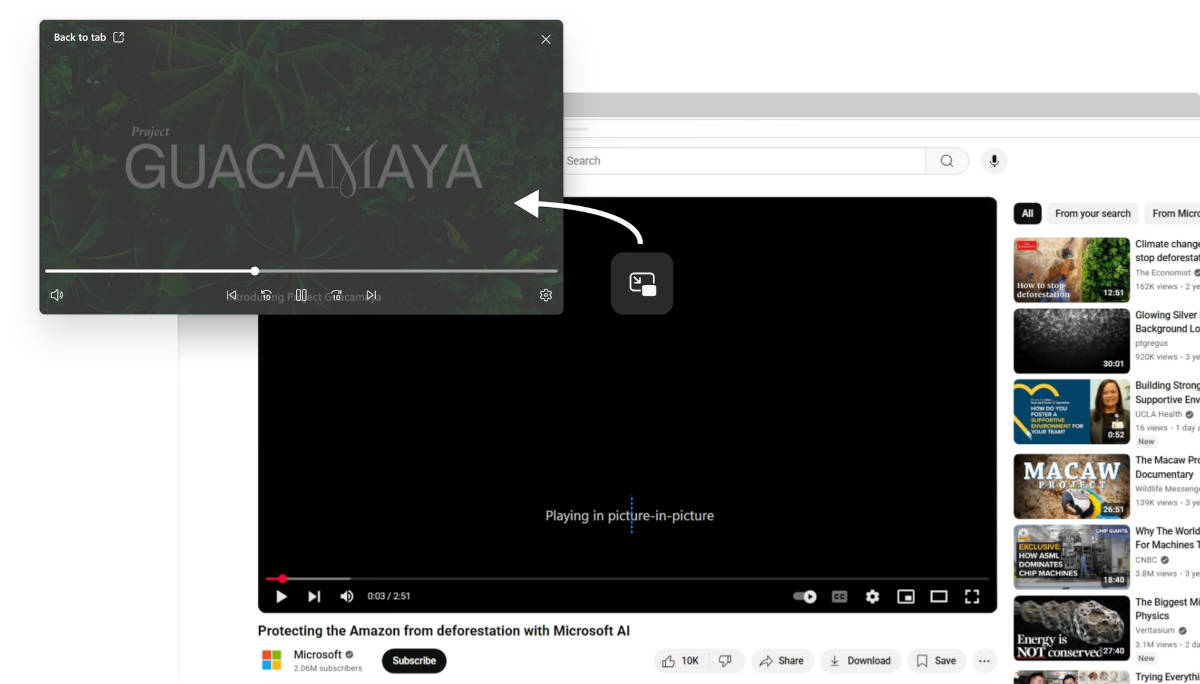Open The Economist channel name
This screenshot has height=684, width=1200.
pos(1163,273)
